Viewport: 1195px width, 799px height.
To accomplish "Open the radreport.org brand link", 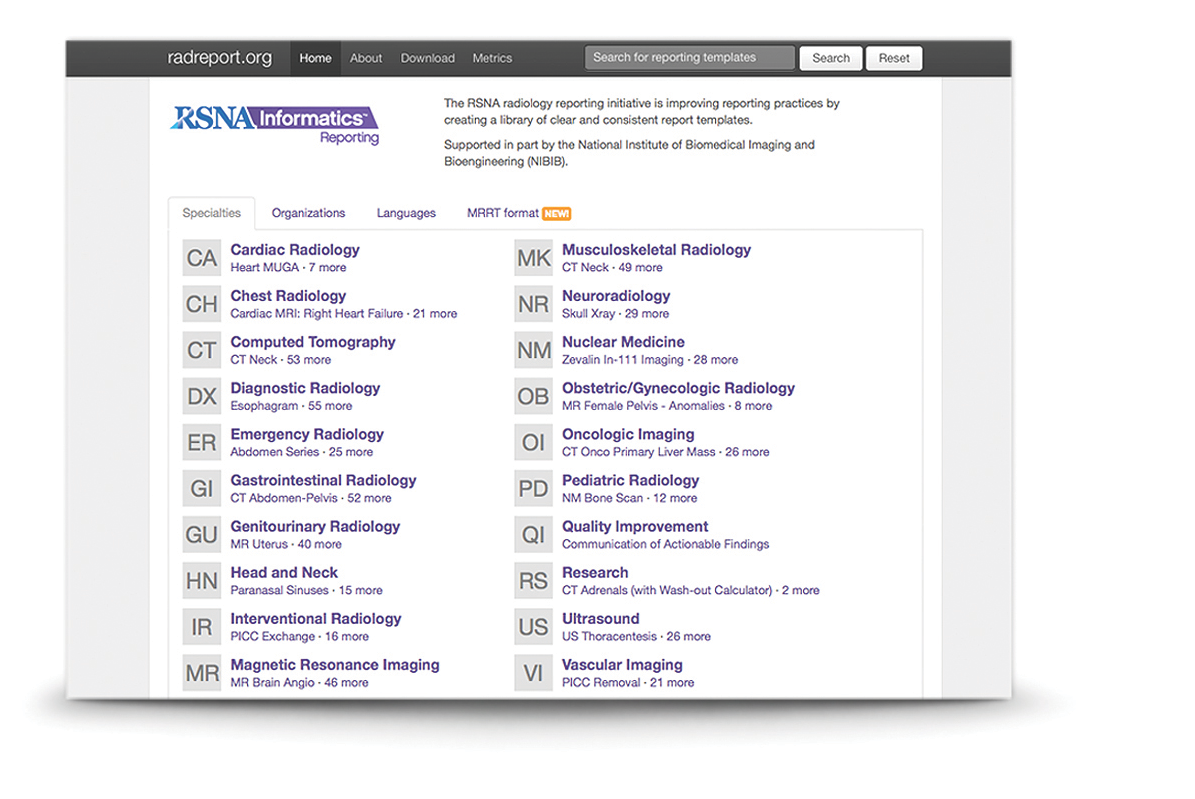I will (x=219, y=58).
